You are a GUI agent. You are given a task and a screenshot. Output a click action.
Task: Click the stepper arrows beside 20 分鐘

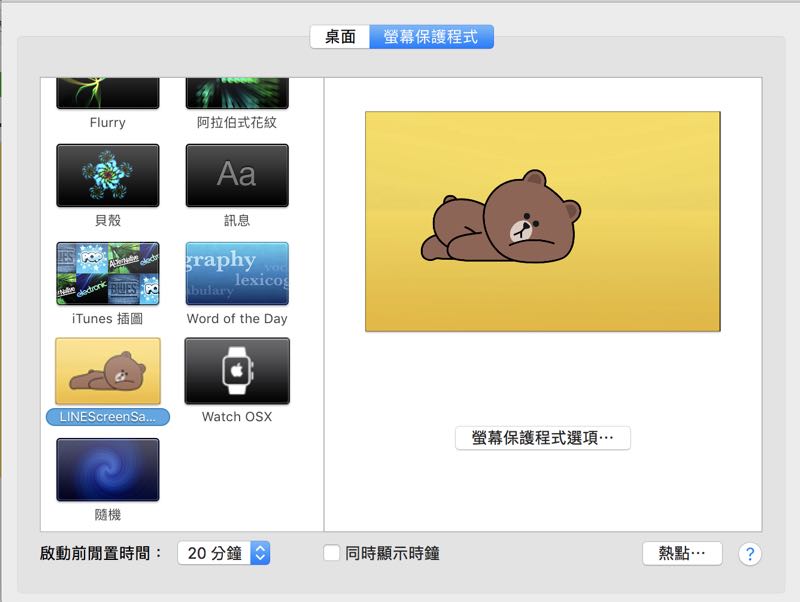coord(260,553)
